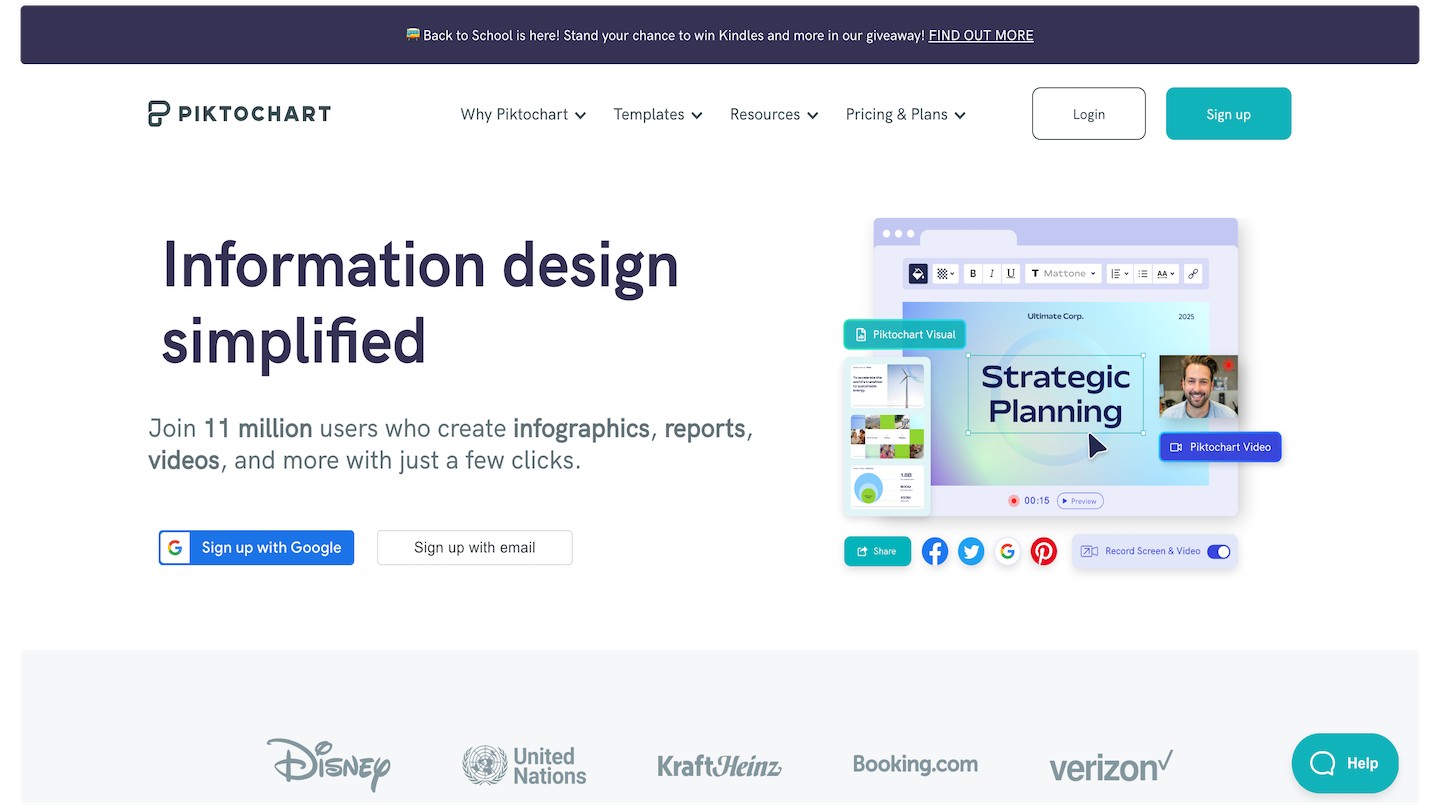Viewport: 1440px width, 810px height.
Task: Click the bulleted list icon in editor toolbar
Action: coord(1143,273)
